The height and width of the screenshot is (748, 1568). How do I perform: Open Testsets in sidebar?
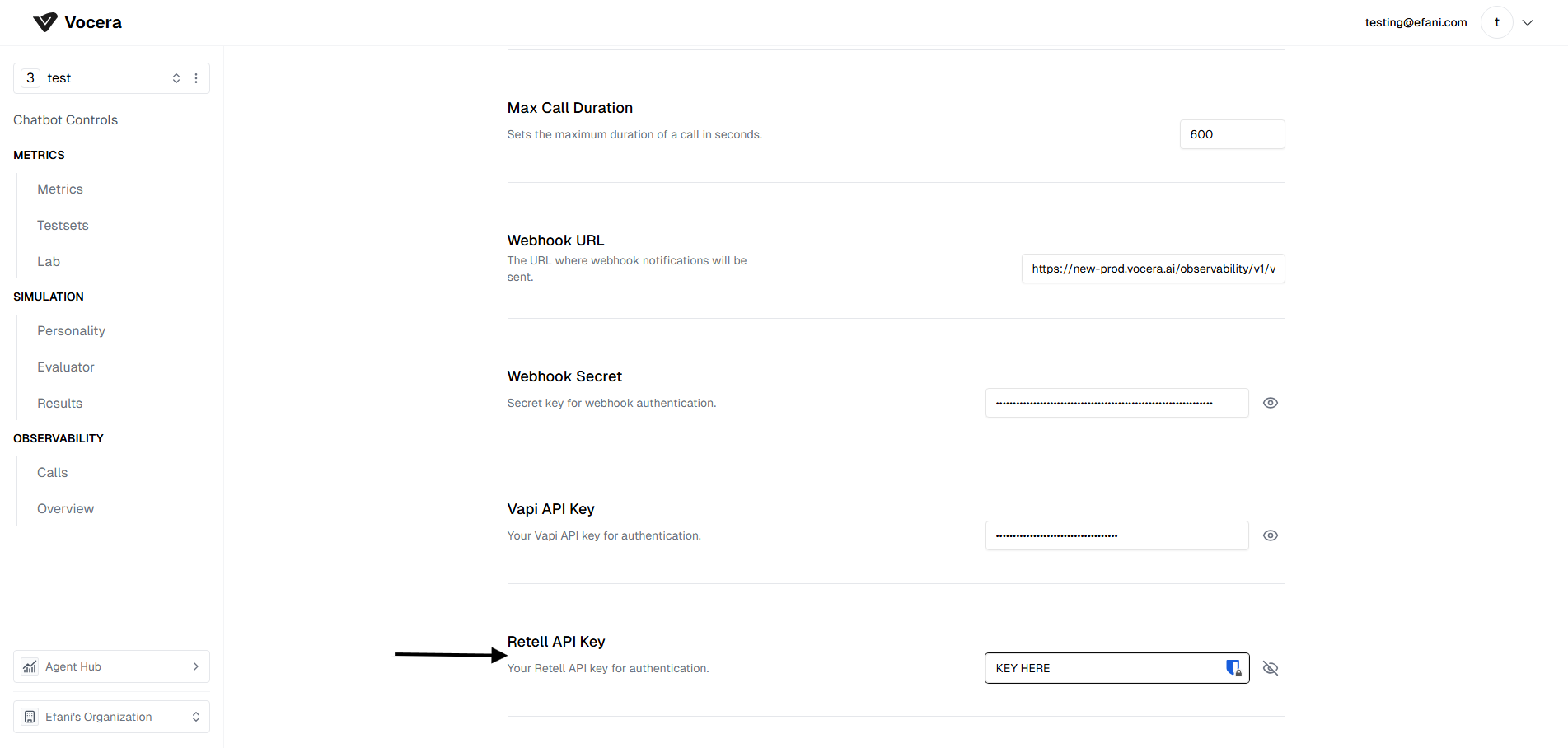pyautogui.click(x=63, y=226)
